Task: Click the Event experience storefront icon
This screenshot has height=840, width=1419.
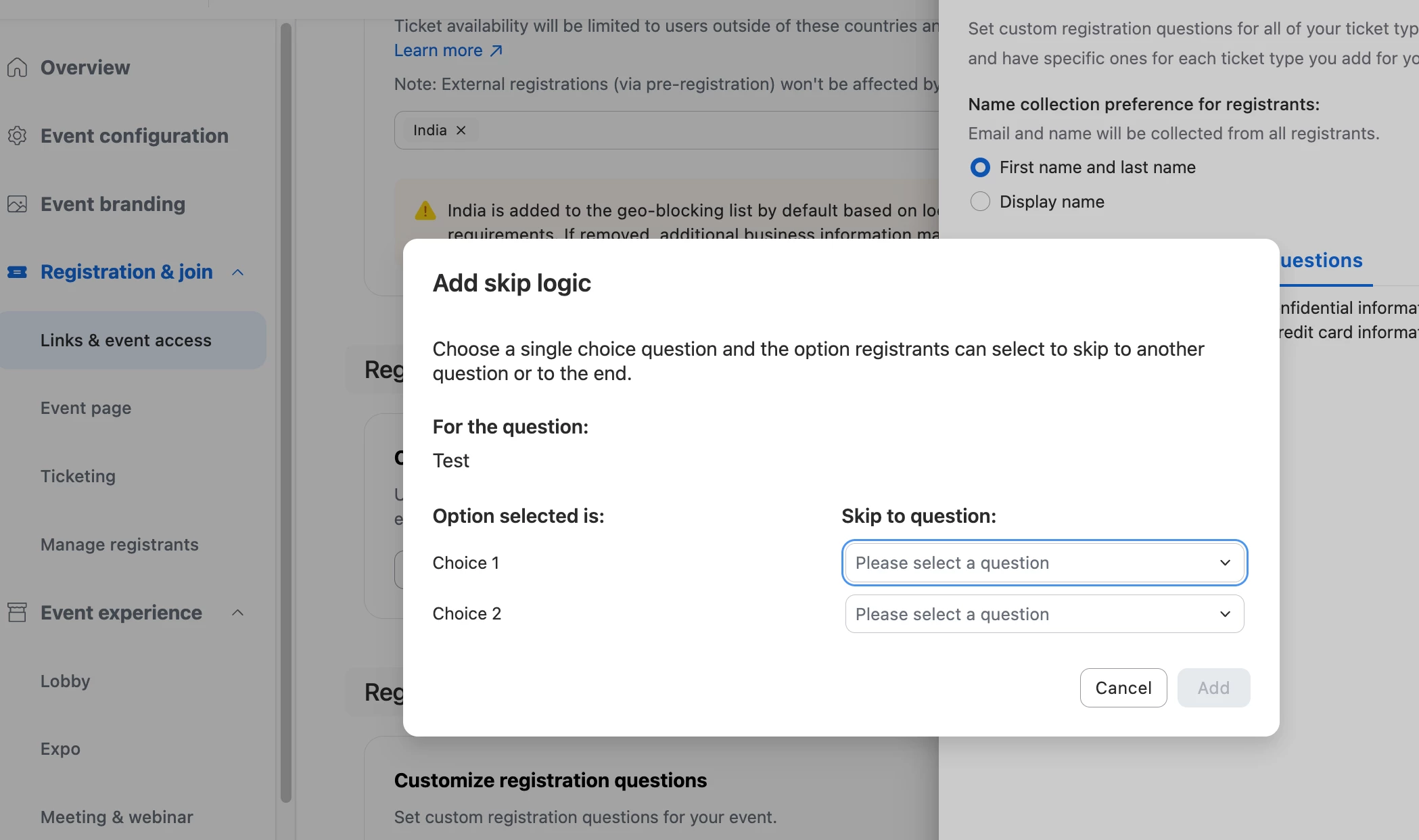Action: point(17,613)
